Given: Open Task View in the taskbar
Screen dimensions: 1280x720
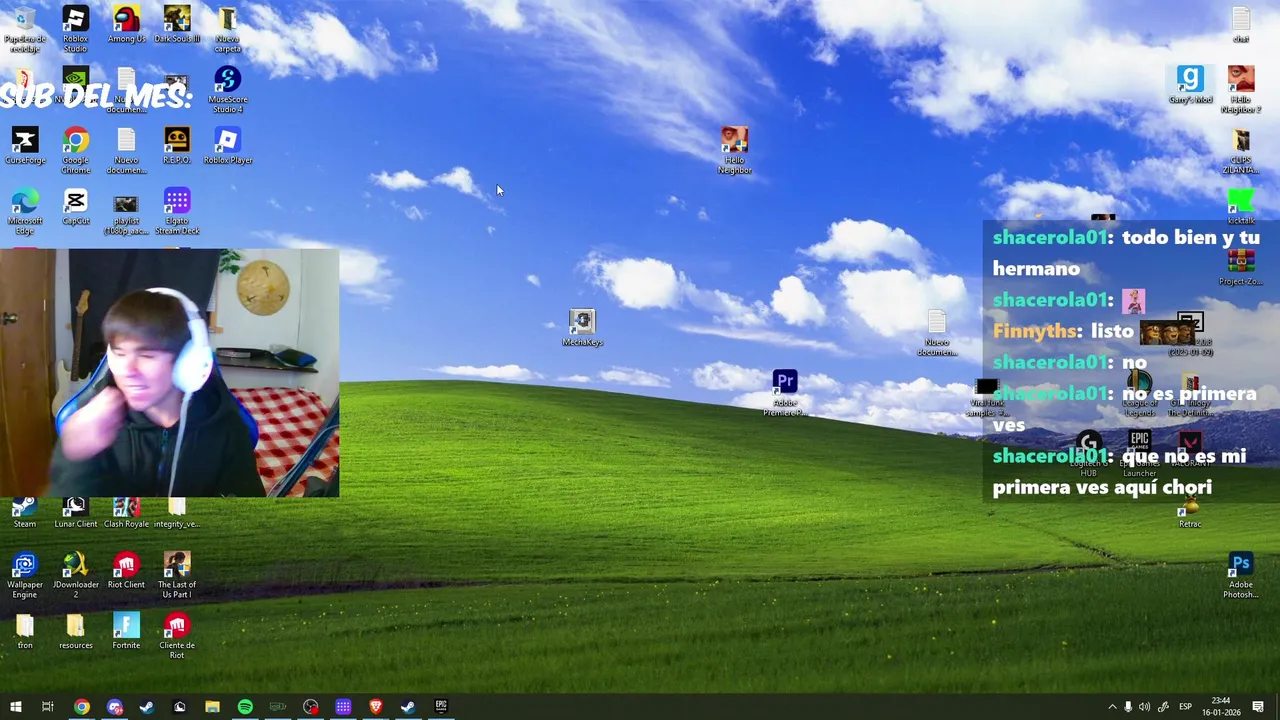Looking at the screenshot, I should 47,707.
